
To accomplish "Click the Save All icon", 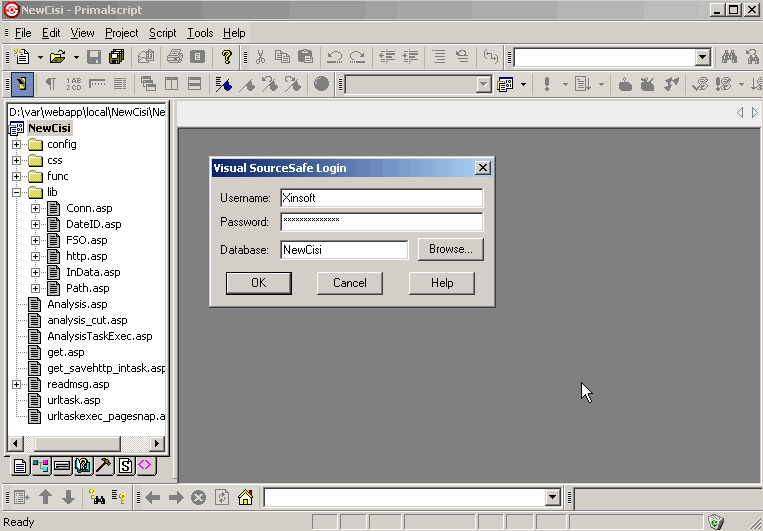I will pos(116,57).
